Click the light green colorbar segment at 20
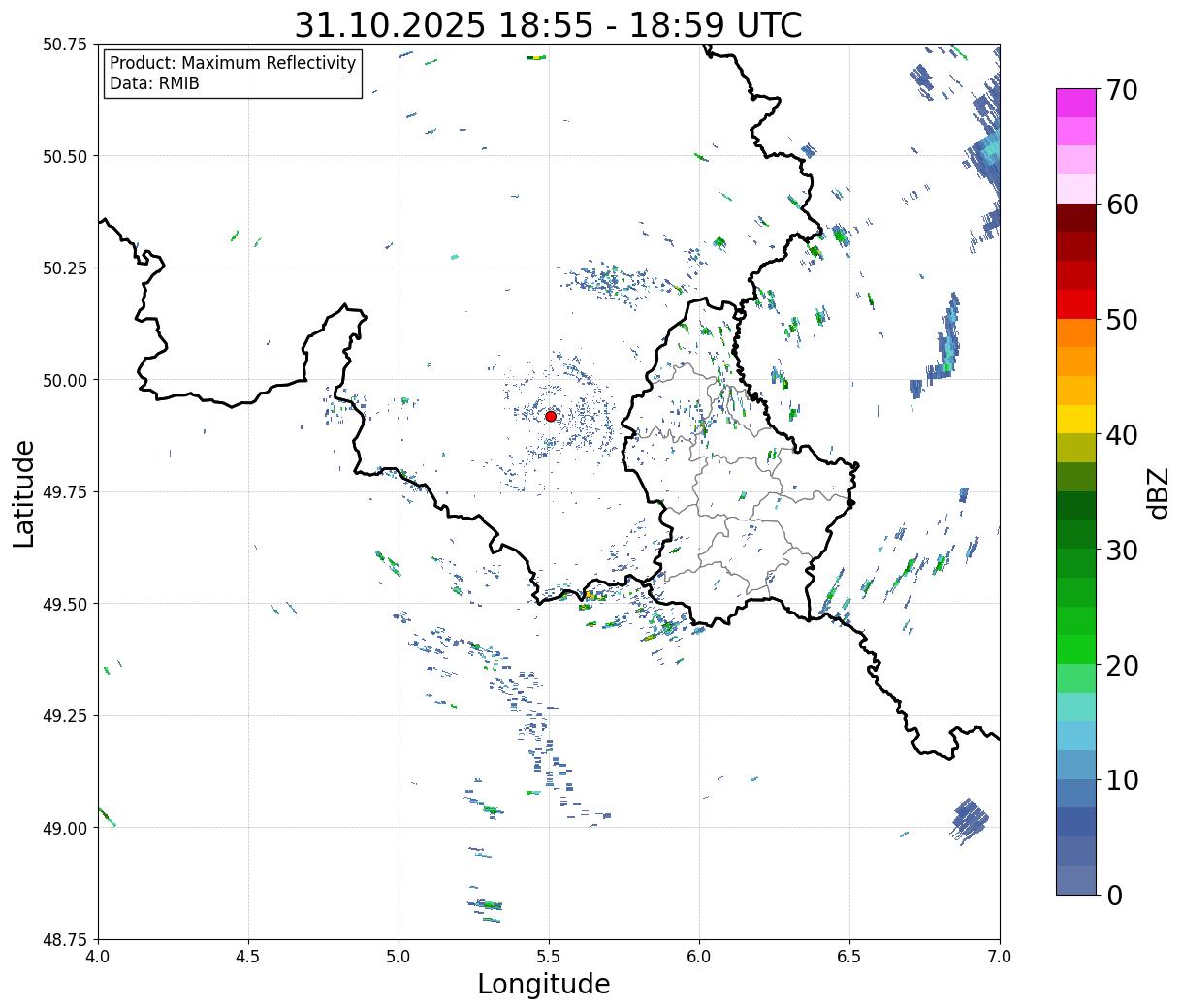 pyautogui.click(x=1075, y=677)
